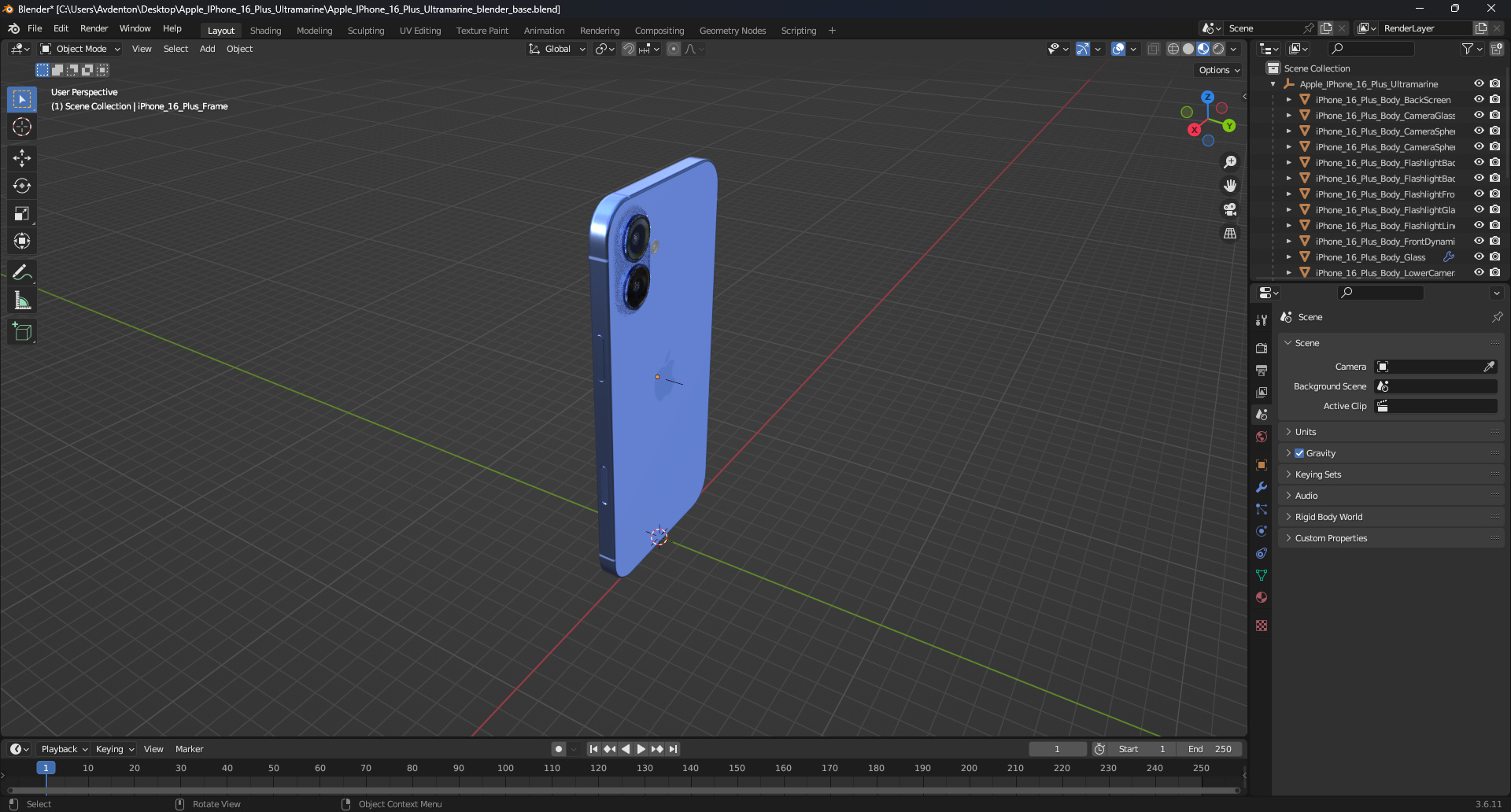Image resolution: width=1511 pixels, height=812 pixels.
Task: Hide iPhone_16_Plus_Body_BackScreen in viewport
Action: coord(1479,99)
